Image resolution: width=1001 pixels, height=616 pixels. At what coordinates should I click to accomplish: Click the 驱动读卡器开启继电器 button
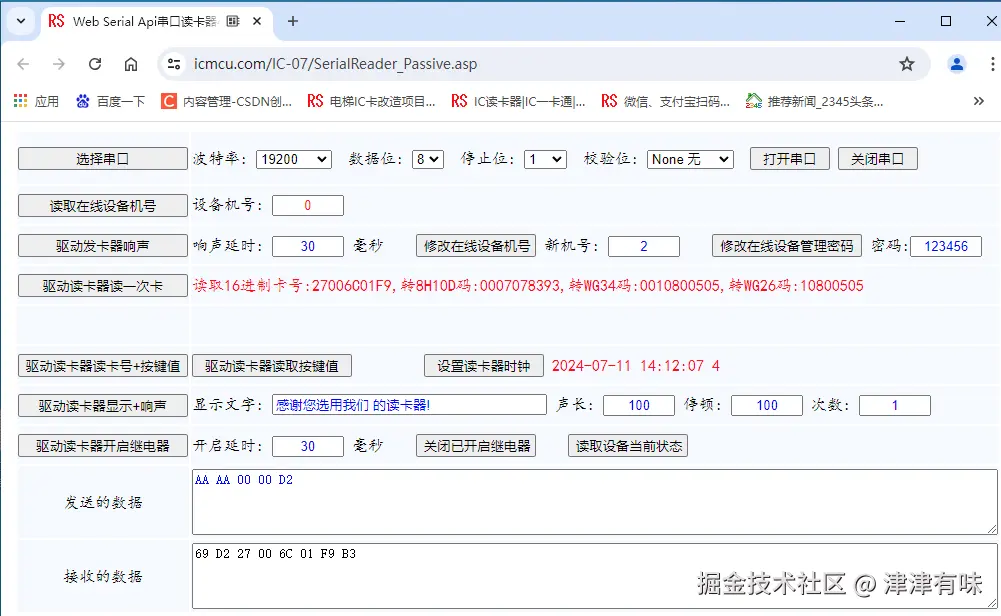[102, 446]
